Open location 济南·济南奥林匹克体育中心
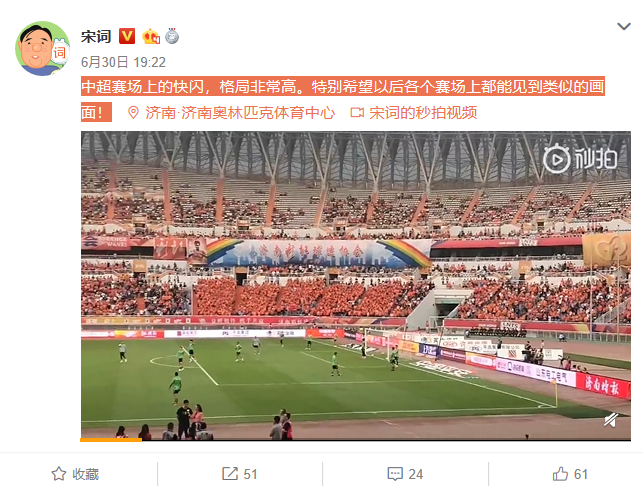The width and height of the screenshot is (643, 492). click(x=240, y=113)
